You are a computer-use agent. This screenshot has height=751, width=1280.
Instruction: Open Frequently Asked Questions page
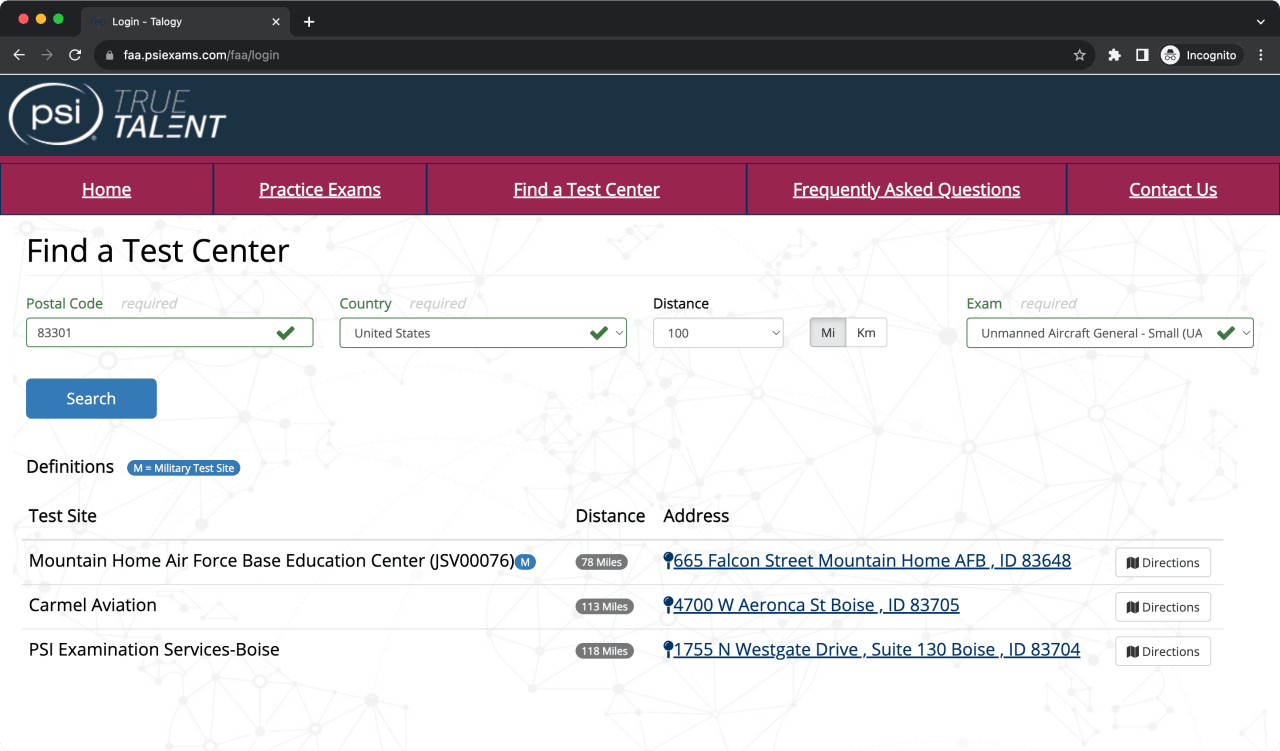pyautogui.click(x=906, y=190)
